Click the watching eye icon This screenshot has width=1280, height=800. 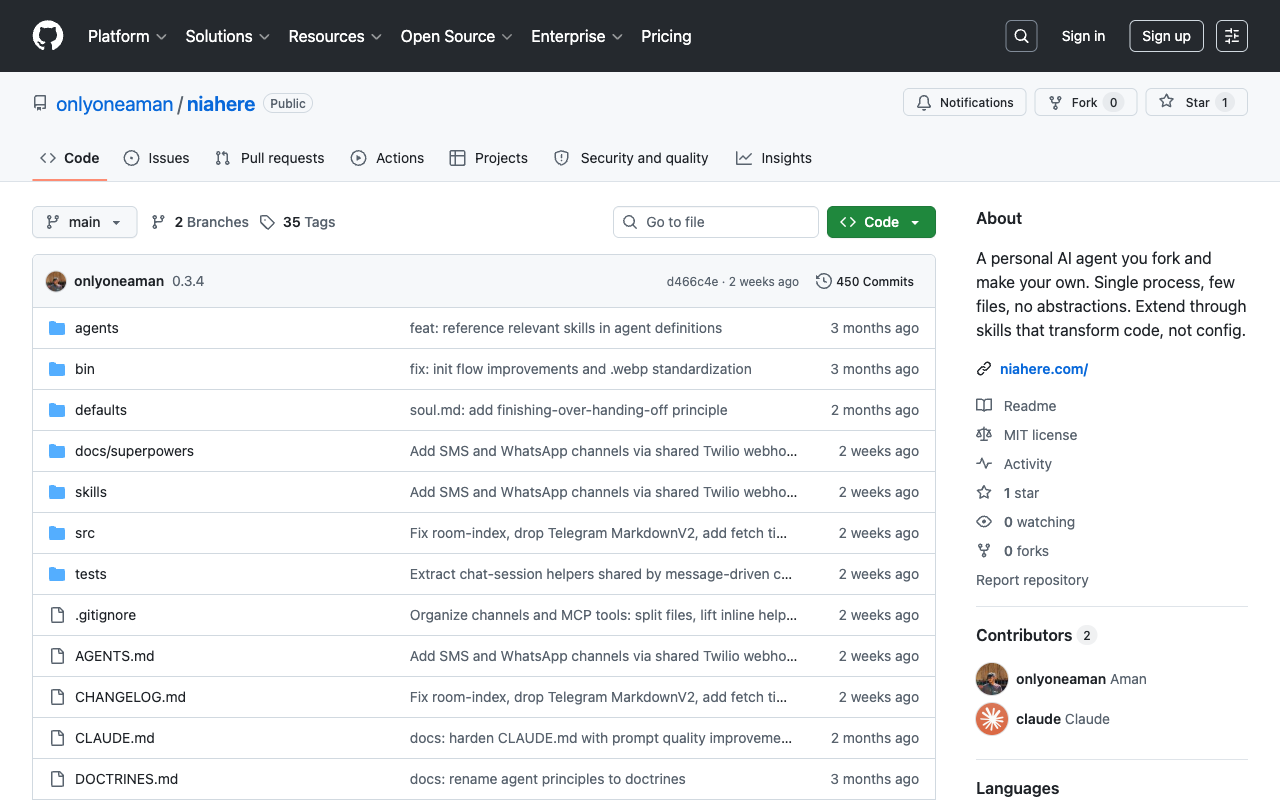tap(984, 522)
